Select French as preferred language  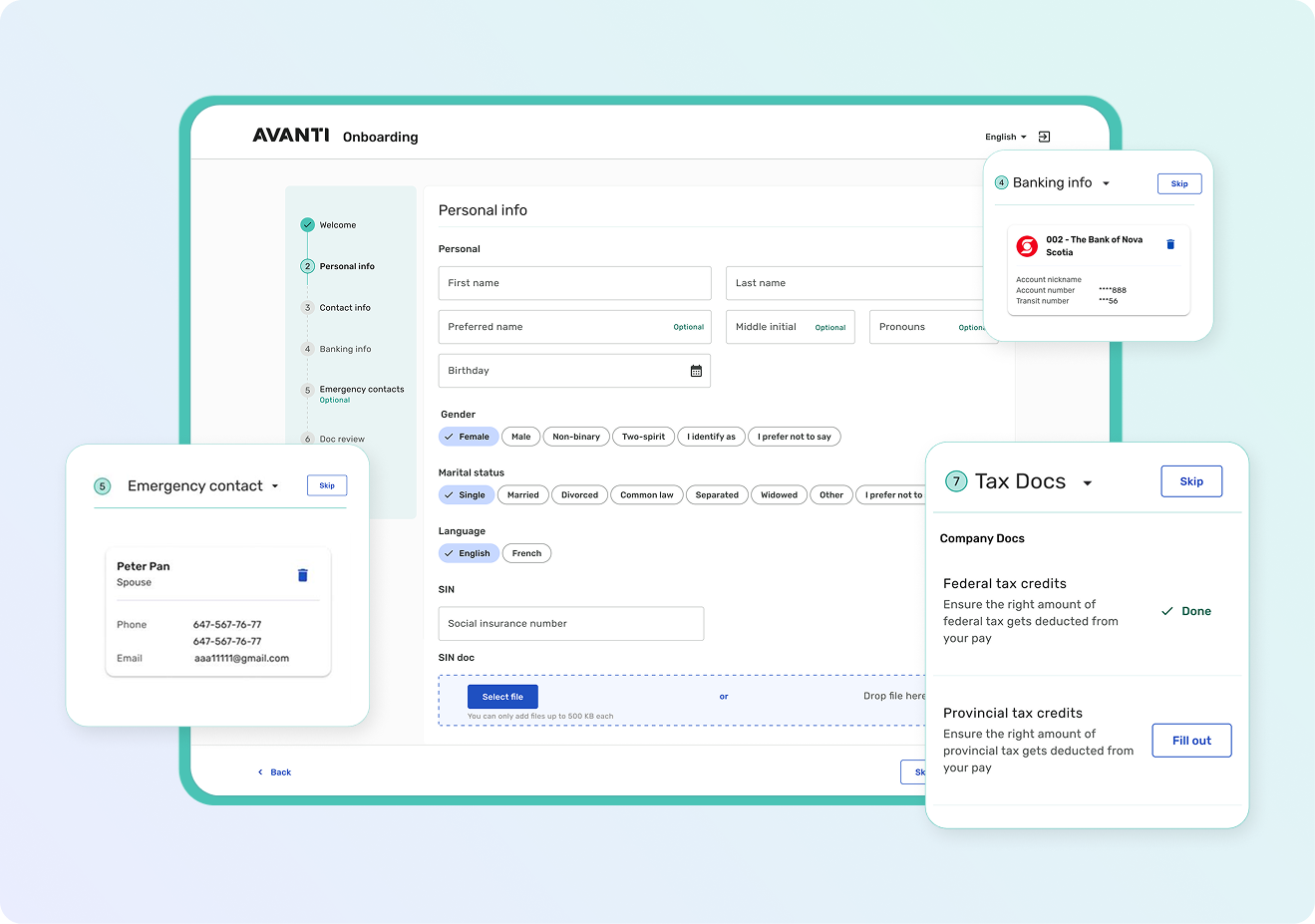click(526, 552)
